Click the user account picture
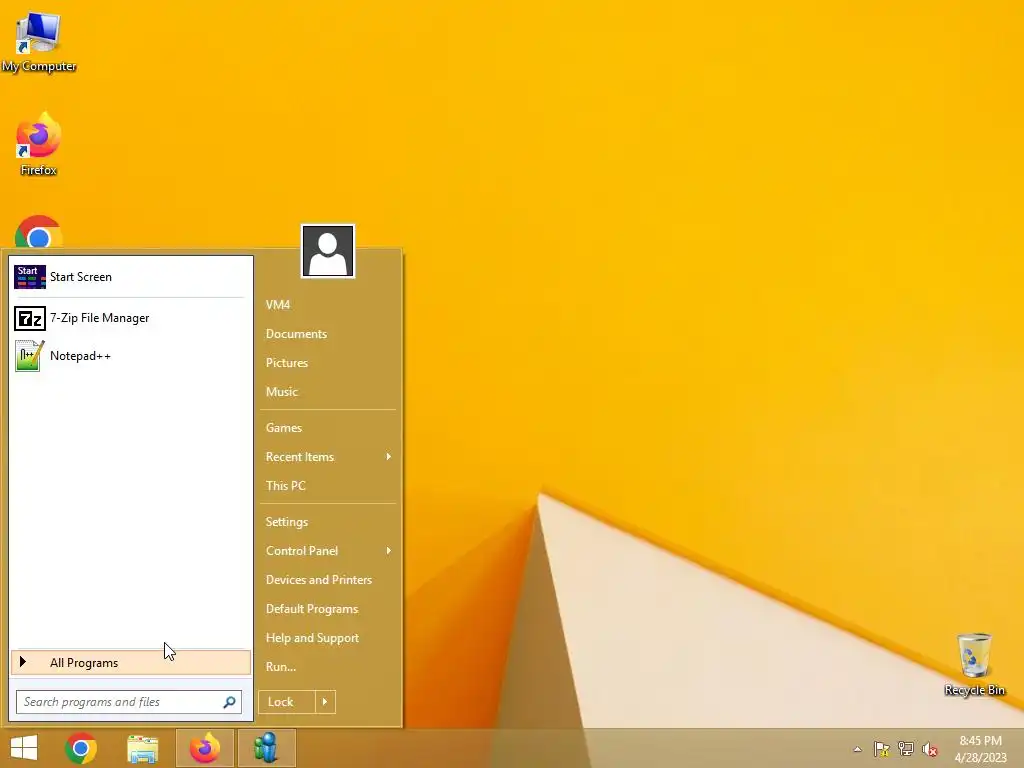Screen dimensions: 1024x768 (328, 251)
